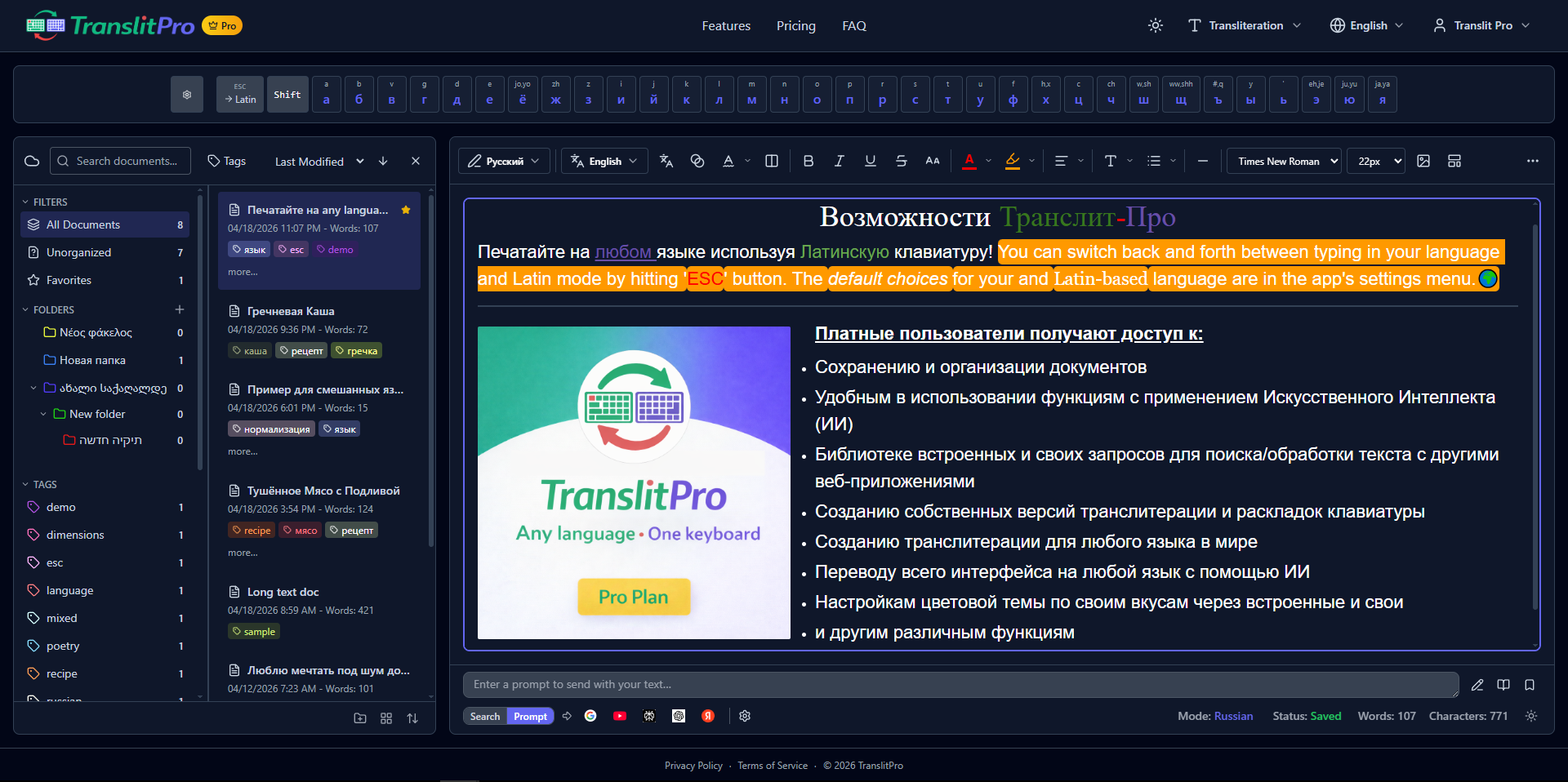Collapse the TAGS section
The width and height of the screenshot is (1568, 782).
[25, 485]
